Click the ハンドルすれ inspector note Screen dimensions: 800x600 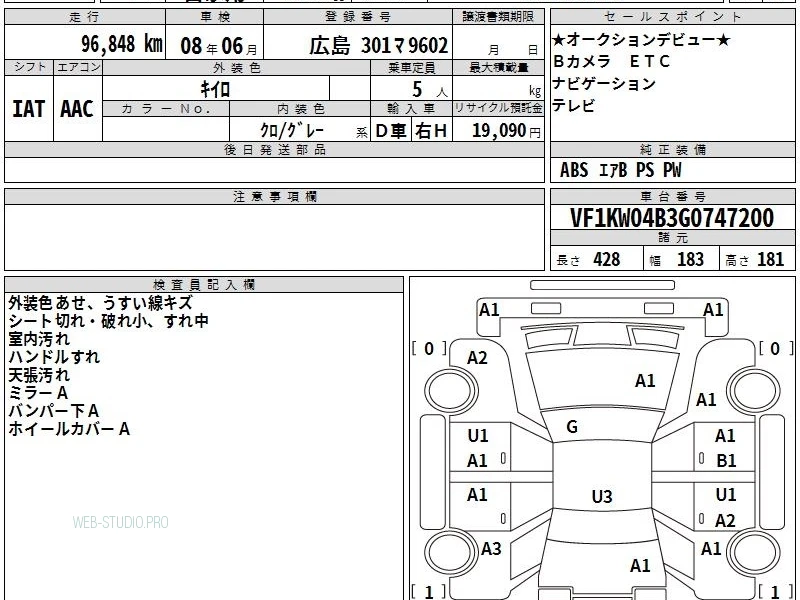tap(54, 357)
